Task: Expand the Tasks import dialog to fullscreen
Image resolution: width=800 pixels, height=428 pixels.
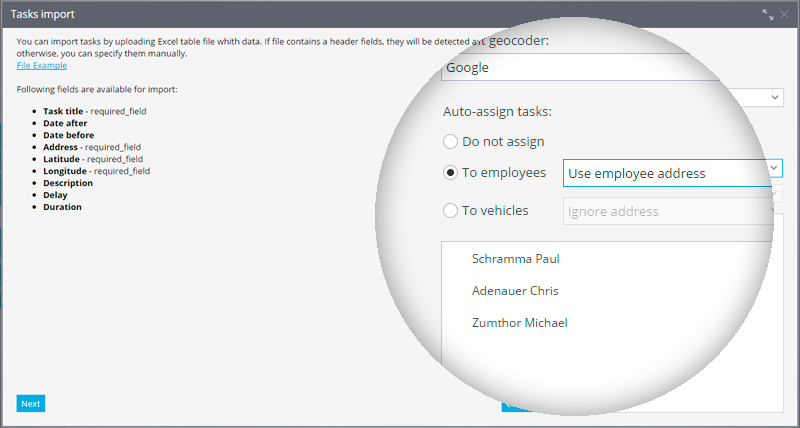Action: pos(768,15)
